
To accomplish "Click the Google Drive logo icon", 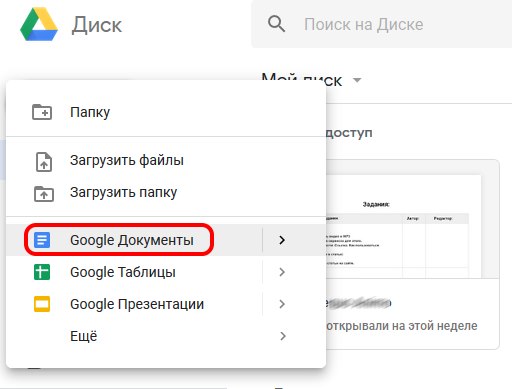I will 39,24.
